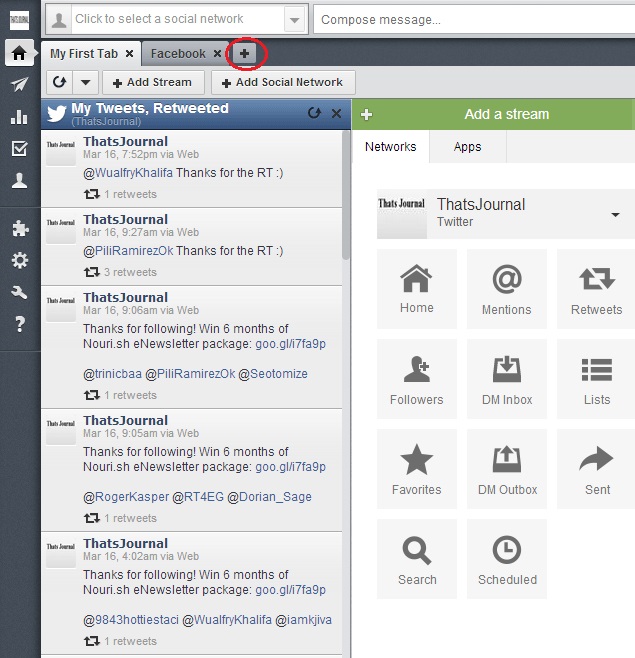Open the @WualfryKhalifa mention link in first tweet

128,173
